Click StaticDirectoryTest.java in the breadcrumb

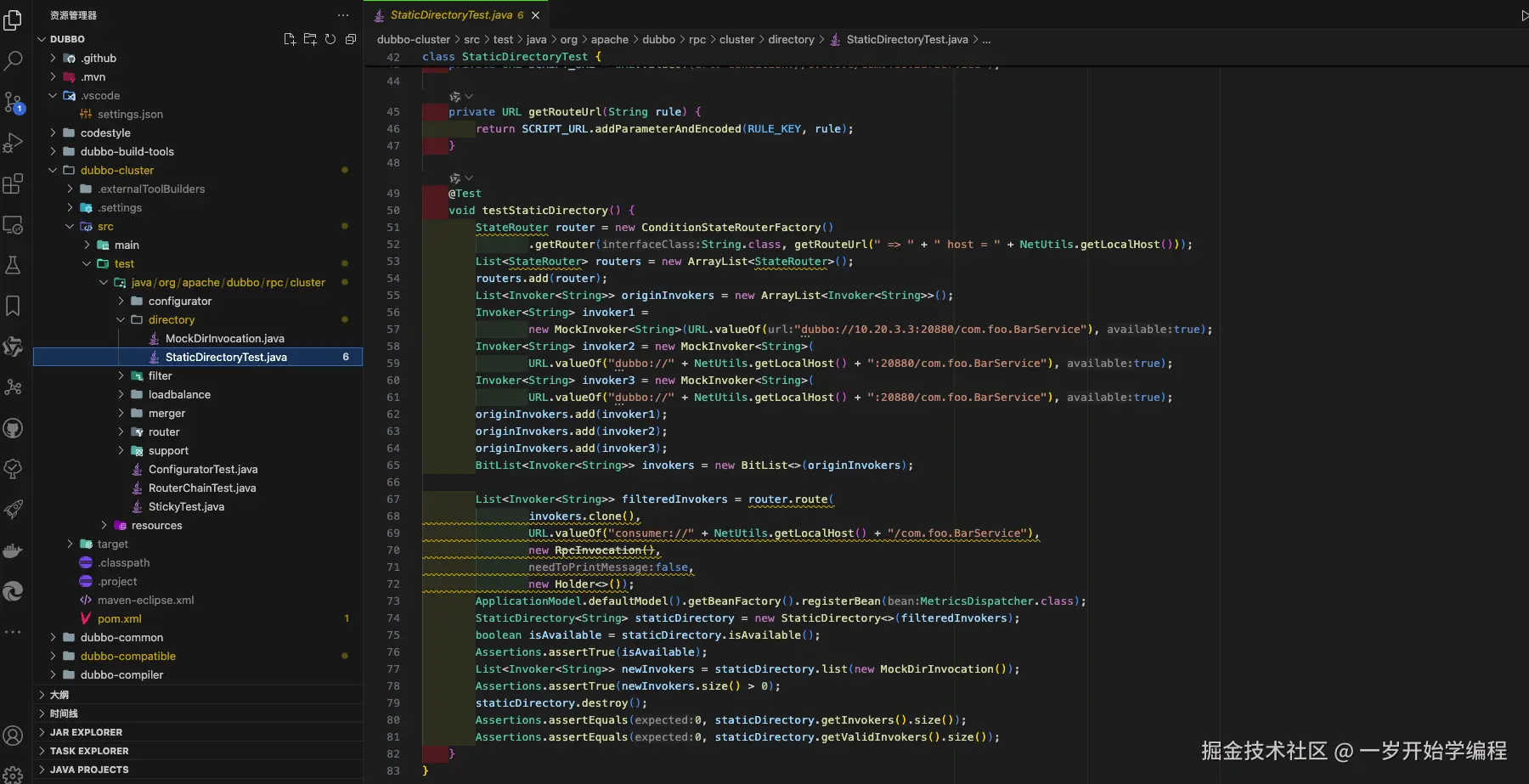pyautogui.click(x=907, y=39)
